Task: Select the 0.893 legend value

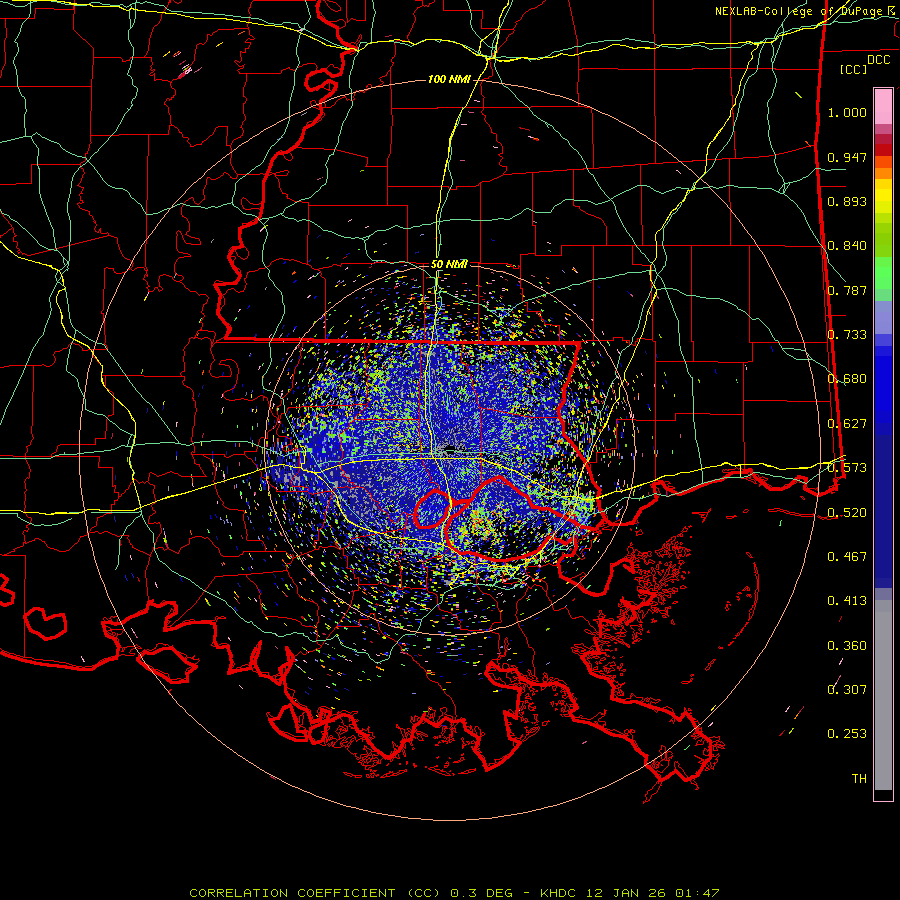Action: pyautogui.click(x=847, y=201)
